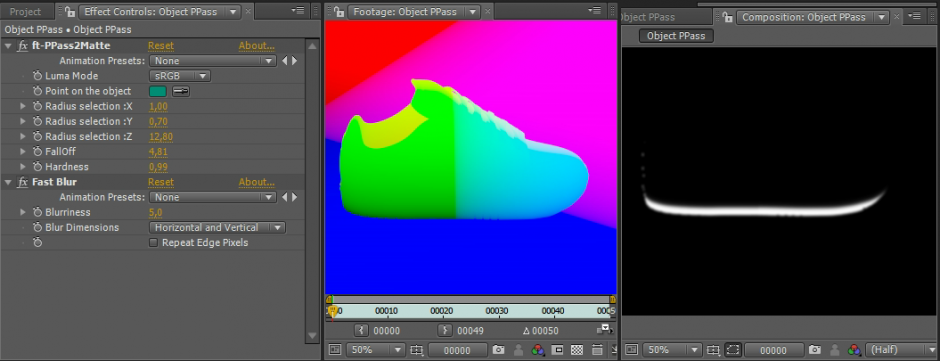The height and width of the screenshot is (361, 940).
Task: Toggle the ft-PPass2Matte fx effect switch
Action: (x=22, y=46)
